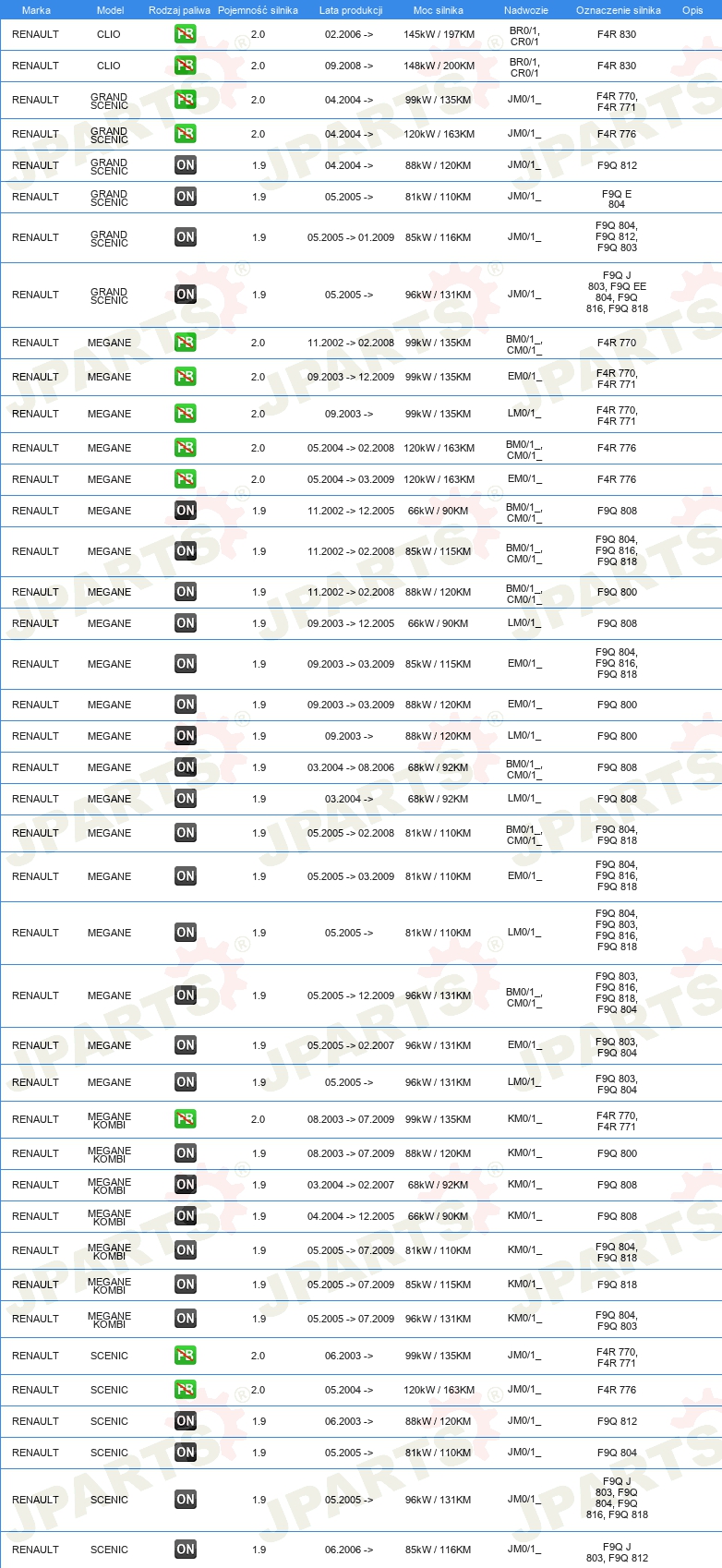Click the ON icon in the Megane 11.2002 -> 12.2005 row
This screenshot has width=722, height=1568.
(186, 511)
